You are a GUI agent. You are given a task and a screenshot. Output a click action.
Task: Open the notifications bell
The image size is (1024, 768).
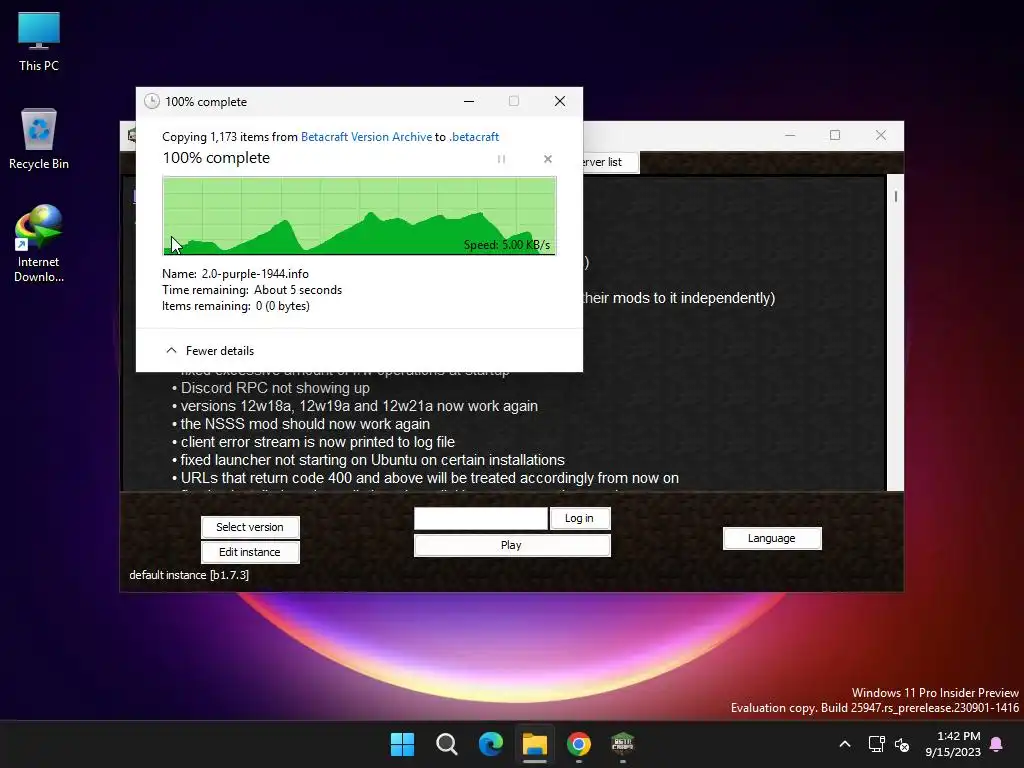(x=997, y=744)
